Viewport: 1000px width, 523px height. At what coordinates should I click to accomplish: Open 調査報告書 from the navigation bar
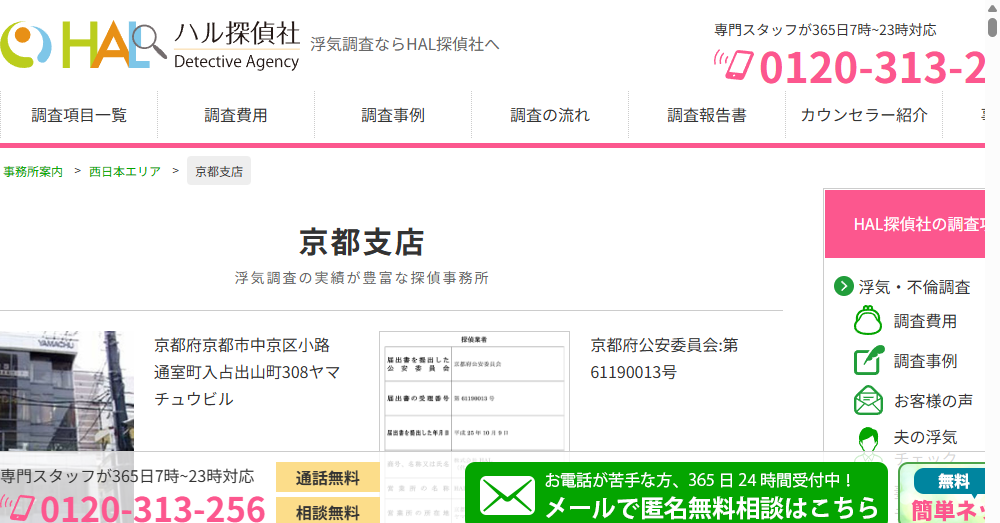point(707,115)
